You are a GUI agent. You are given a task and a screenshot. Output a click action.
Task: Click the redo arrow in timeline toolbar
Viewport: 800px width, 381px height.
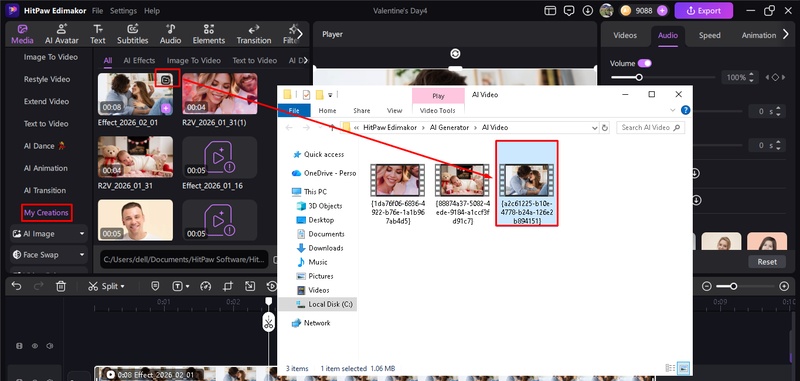[x=39, y=286]
